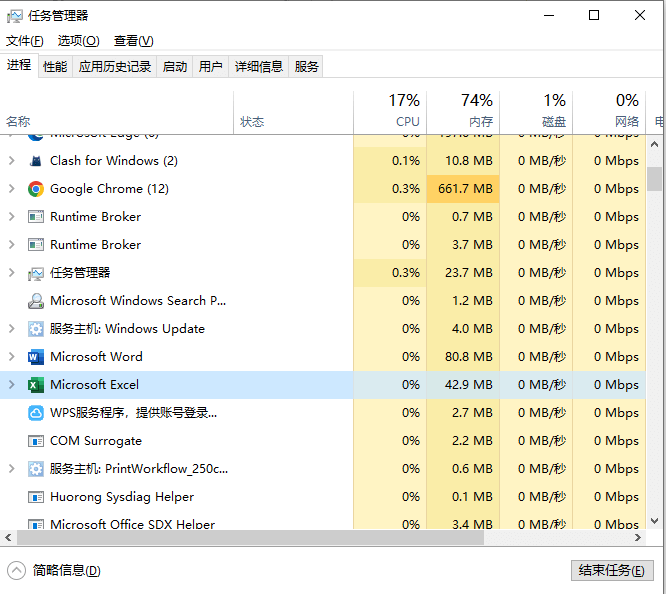Switch to the 应用历史记录 tab

pos(115,67)
